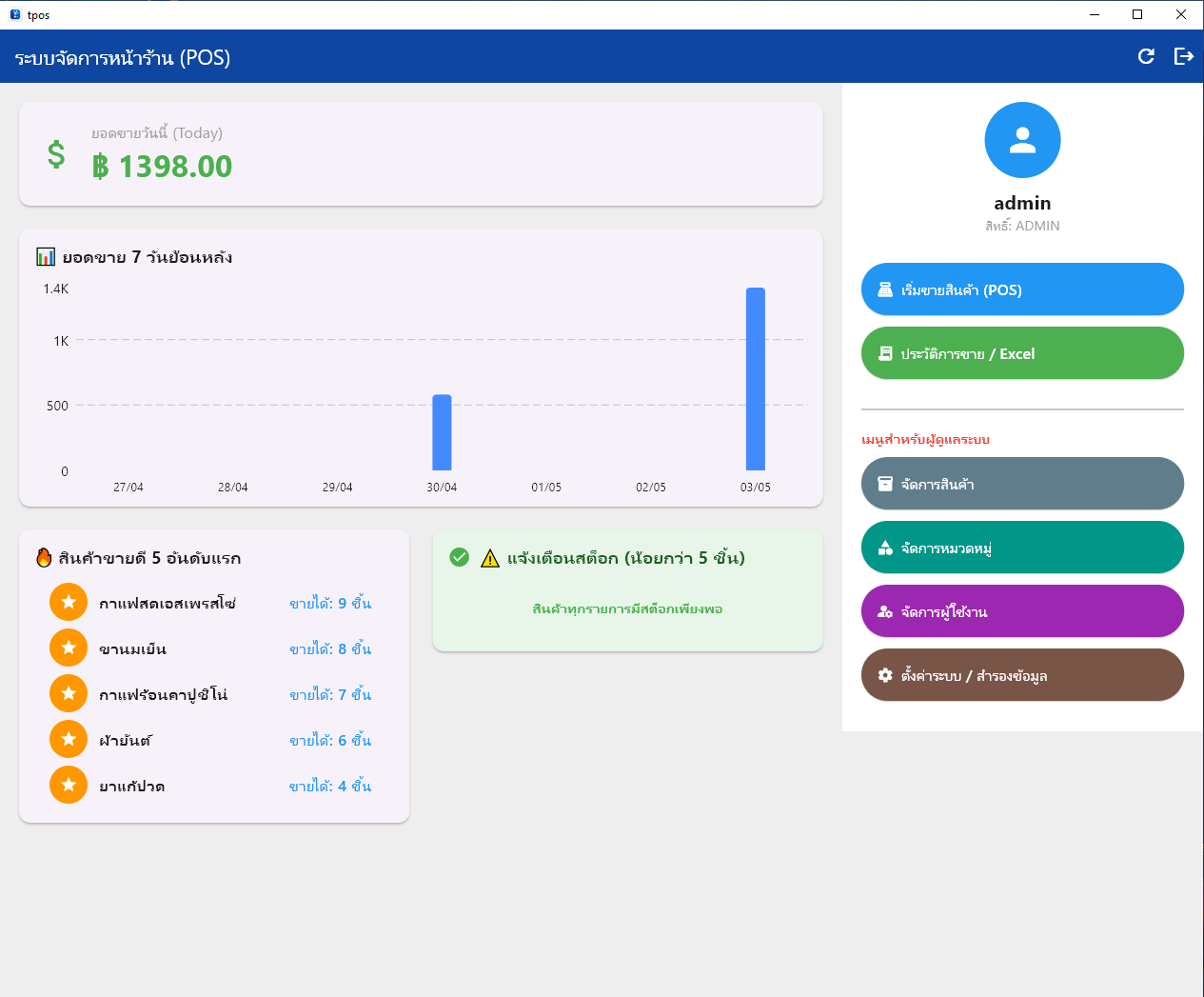1204x997 pixels.
Task: Click the star icon for ผ้ายันต์
Action: coord(69,739)
